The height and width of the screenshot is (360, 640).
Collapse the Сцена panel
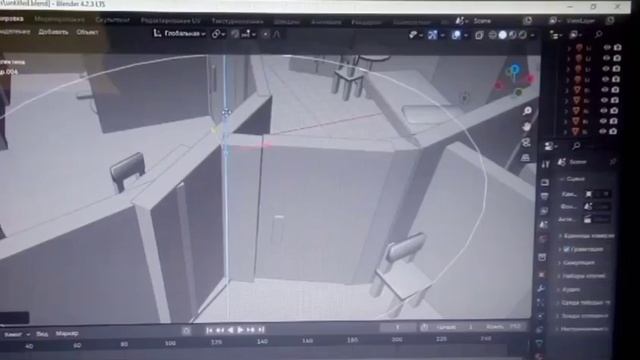(x=573, y=179)
